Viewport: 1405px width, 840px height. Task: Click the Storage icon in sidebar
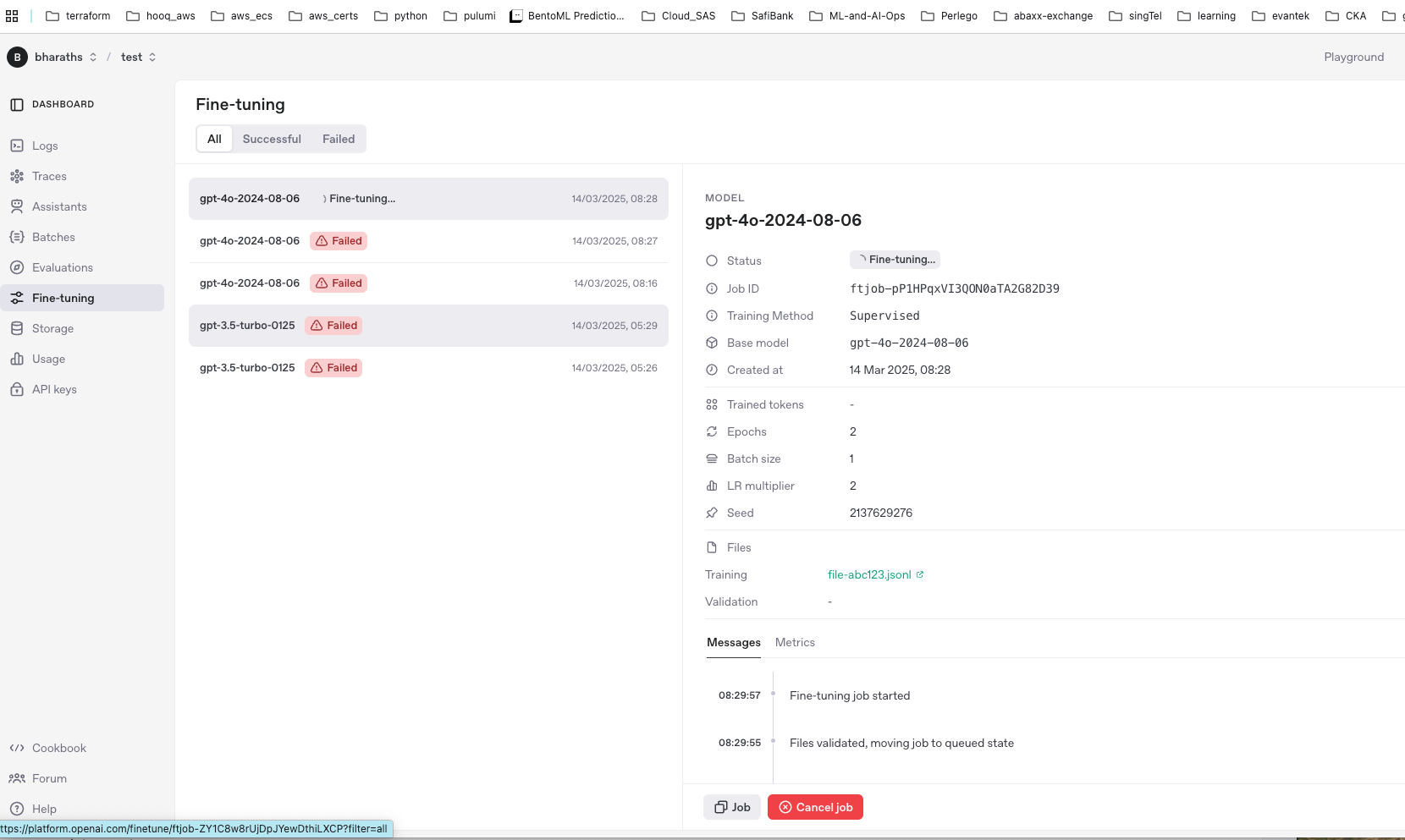[17, 328]
